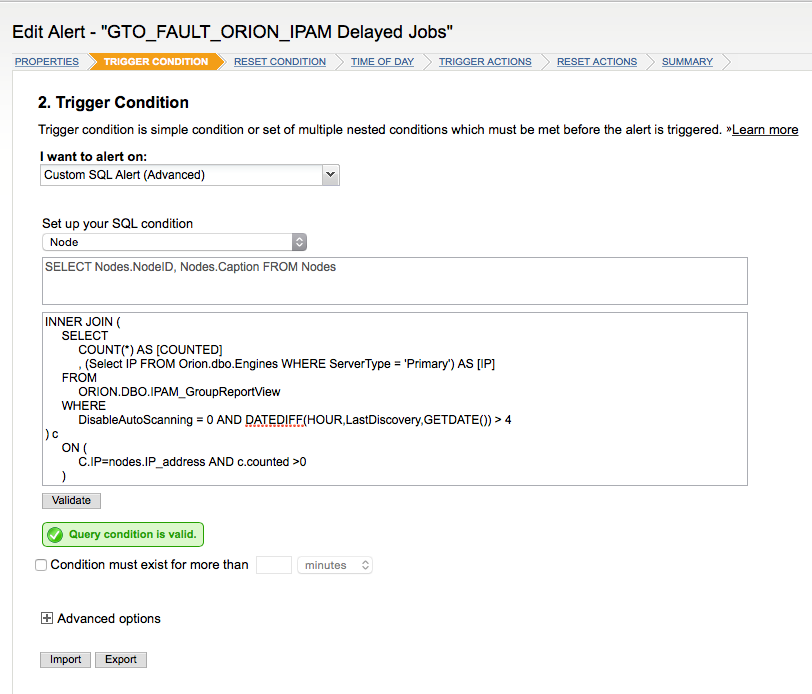Click inside the INNER JOIN SQL text area
Screen dimensions: 812x694
[395, 399]
